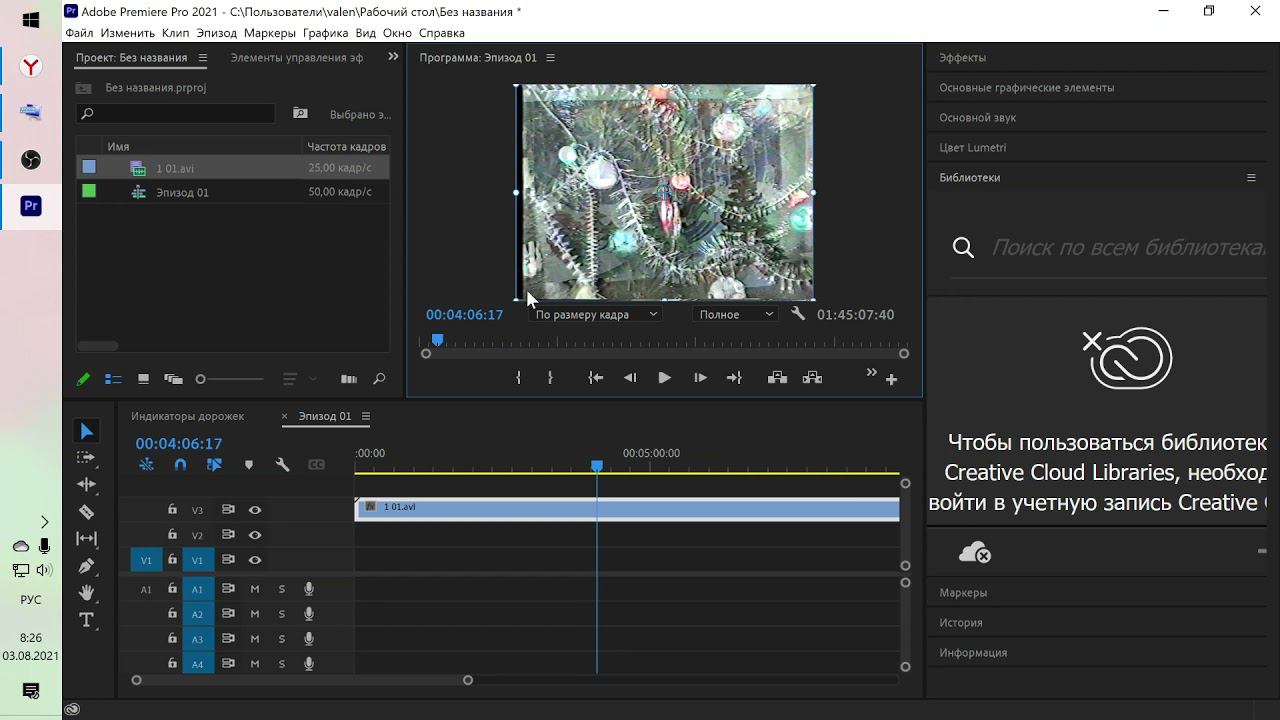The width and height of the screenshot is (1280, 720).
Task: Select the Type tool
Action: 87,620
